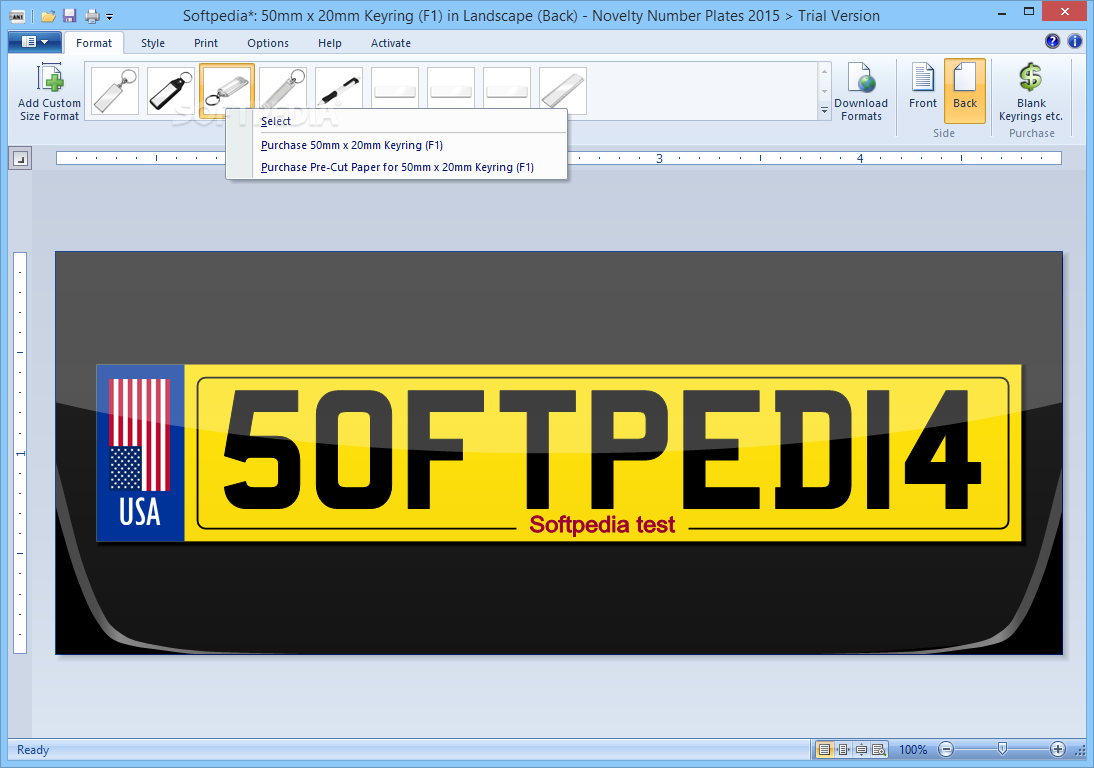Select the first view mode icon in status bar
This screenshot has height=768, width=1094.
pos(825,750)
